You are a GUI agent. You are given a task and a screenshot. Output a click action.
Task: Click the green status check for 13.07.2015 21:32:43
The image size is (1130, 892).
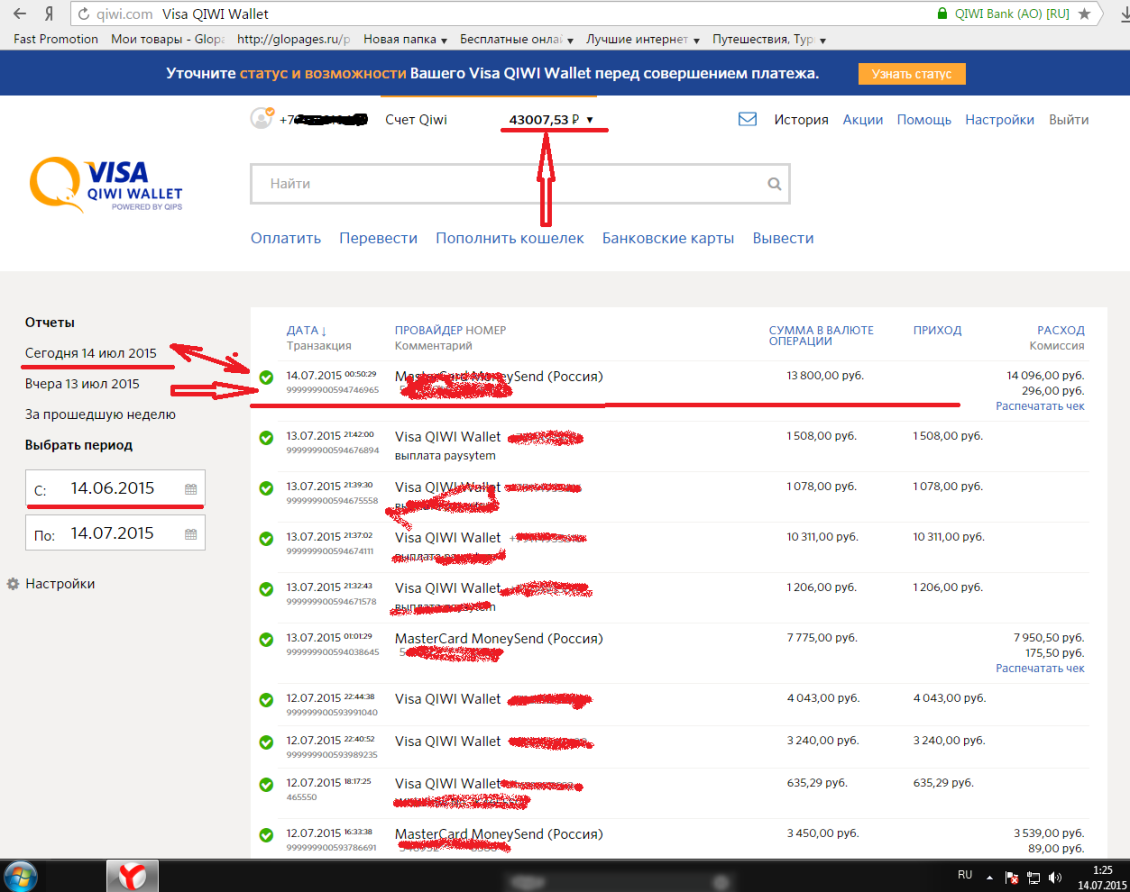(266, 589)
